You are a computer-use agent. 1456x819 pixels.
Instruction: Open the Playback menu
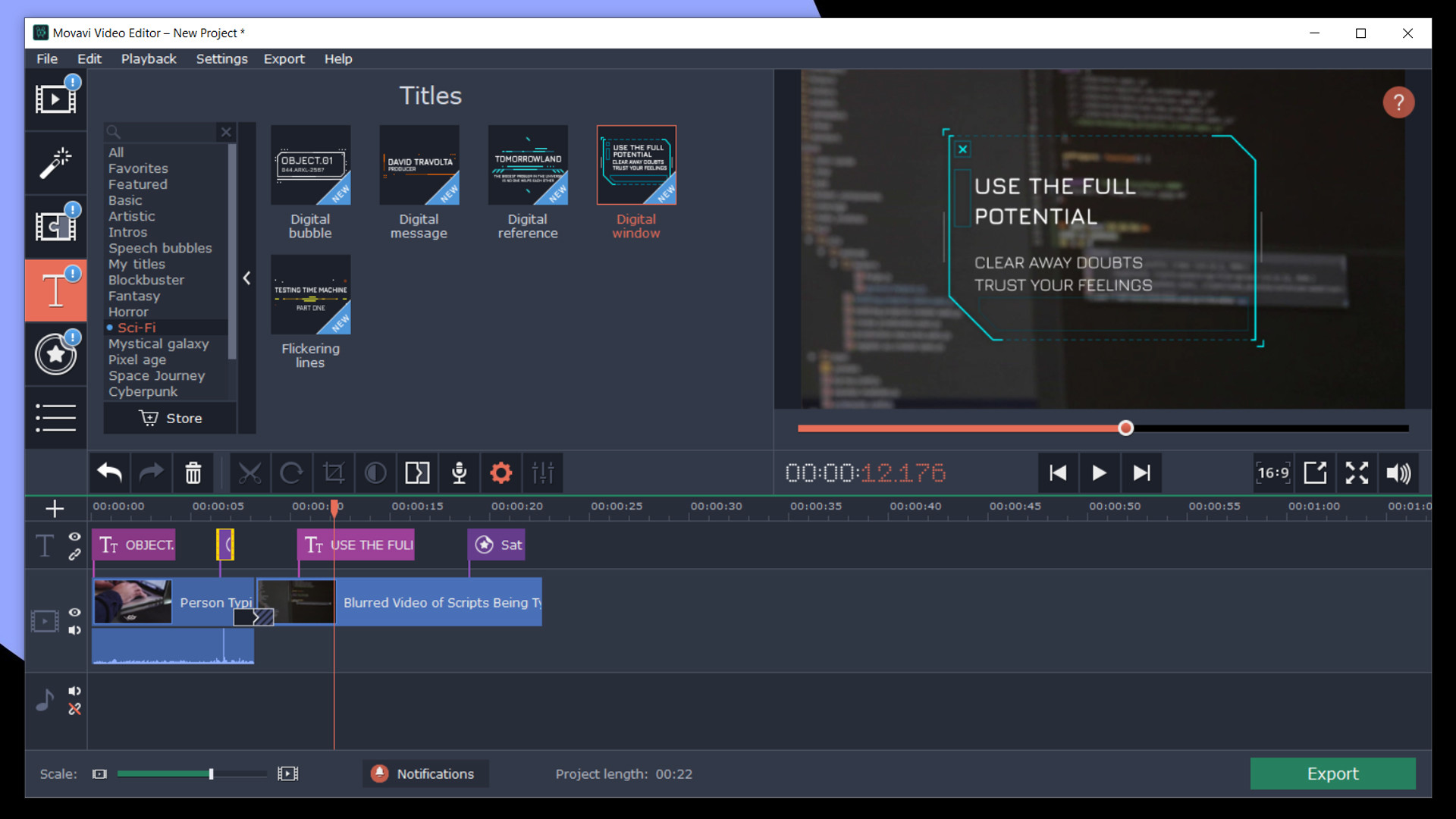tap(149, 58)
